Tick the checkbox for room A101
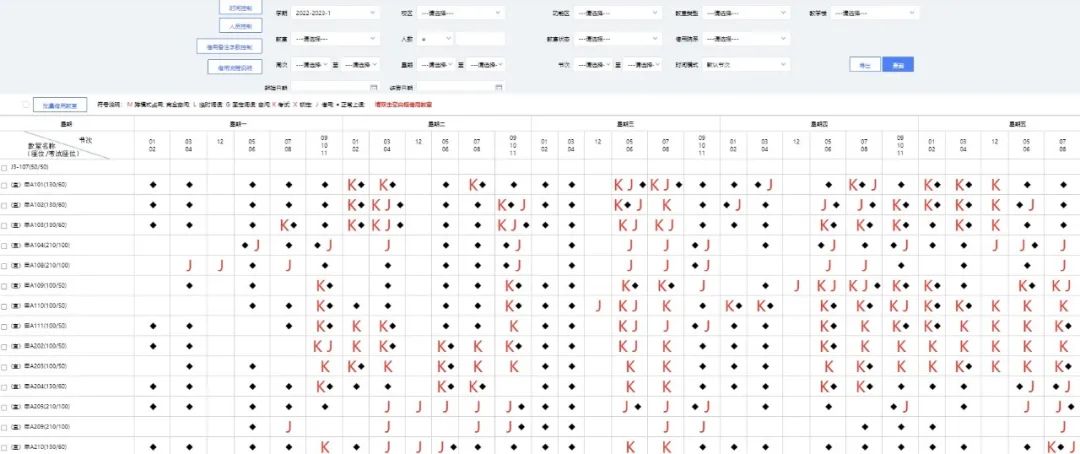1080x454 pixels. pos(5,185)
